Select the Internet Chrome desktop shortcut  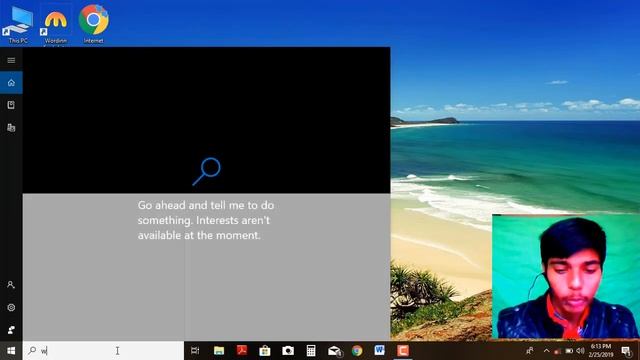click(93, 24)
